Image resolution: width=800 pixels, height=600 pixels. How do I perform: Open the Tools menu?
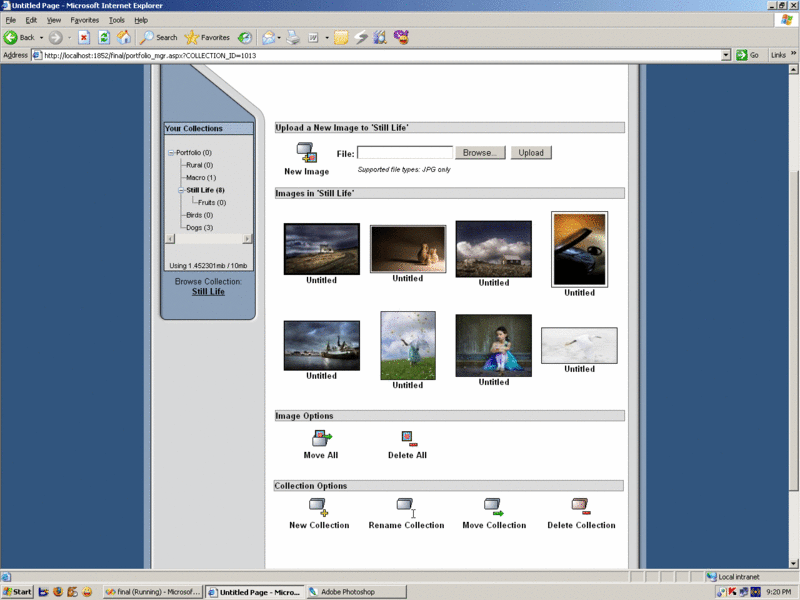pos(117,20)
